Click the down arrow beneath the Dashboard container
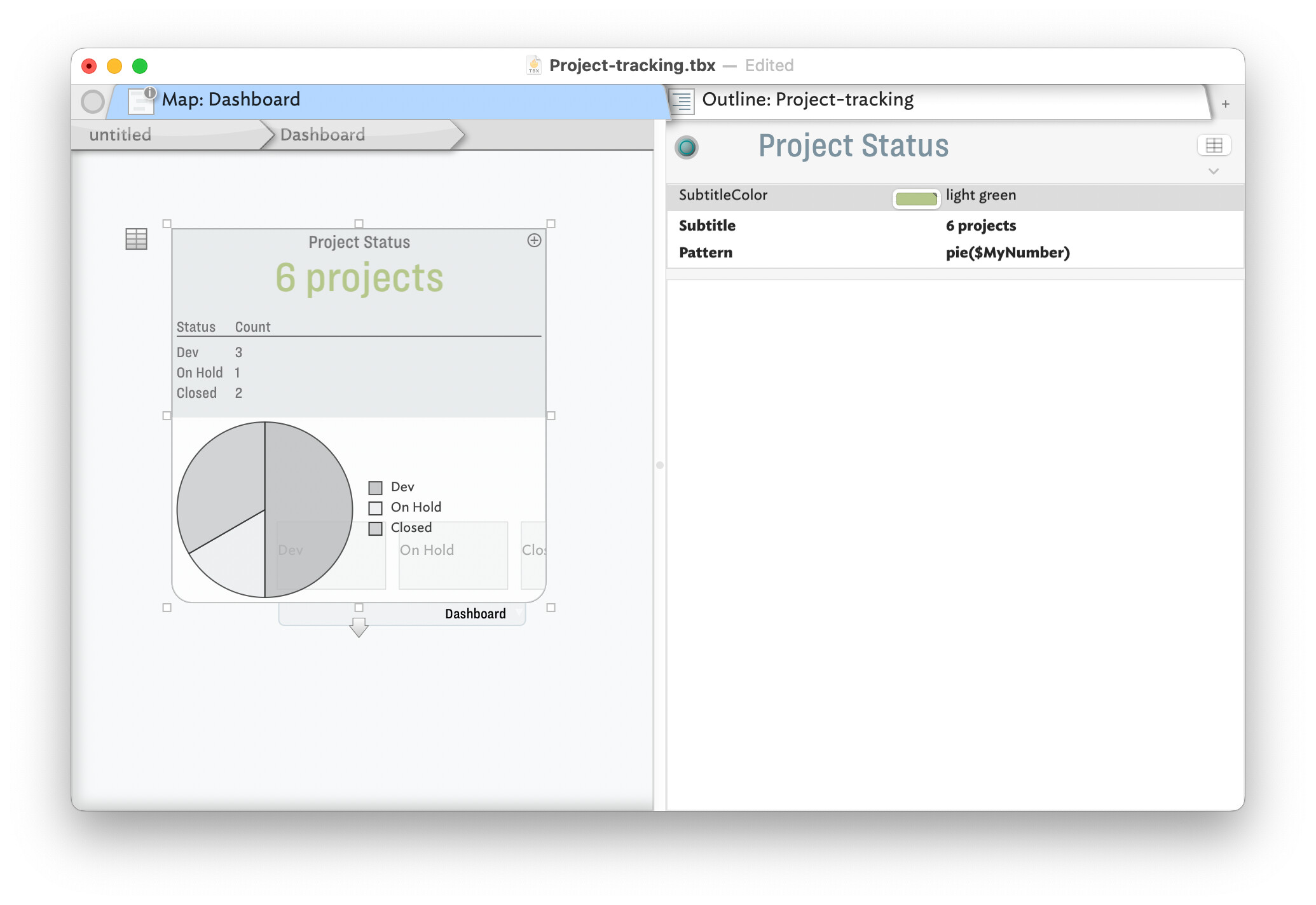This screenshot has width=1316, height=905. coord(359,627)
